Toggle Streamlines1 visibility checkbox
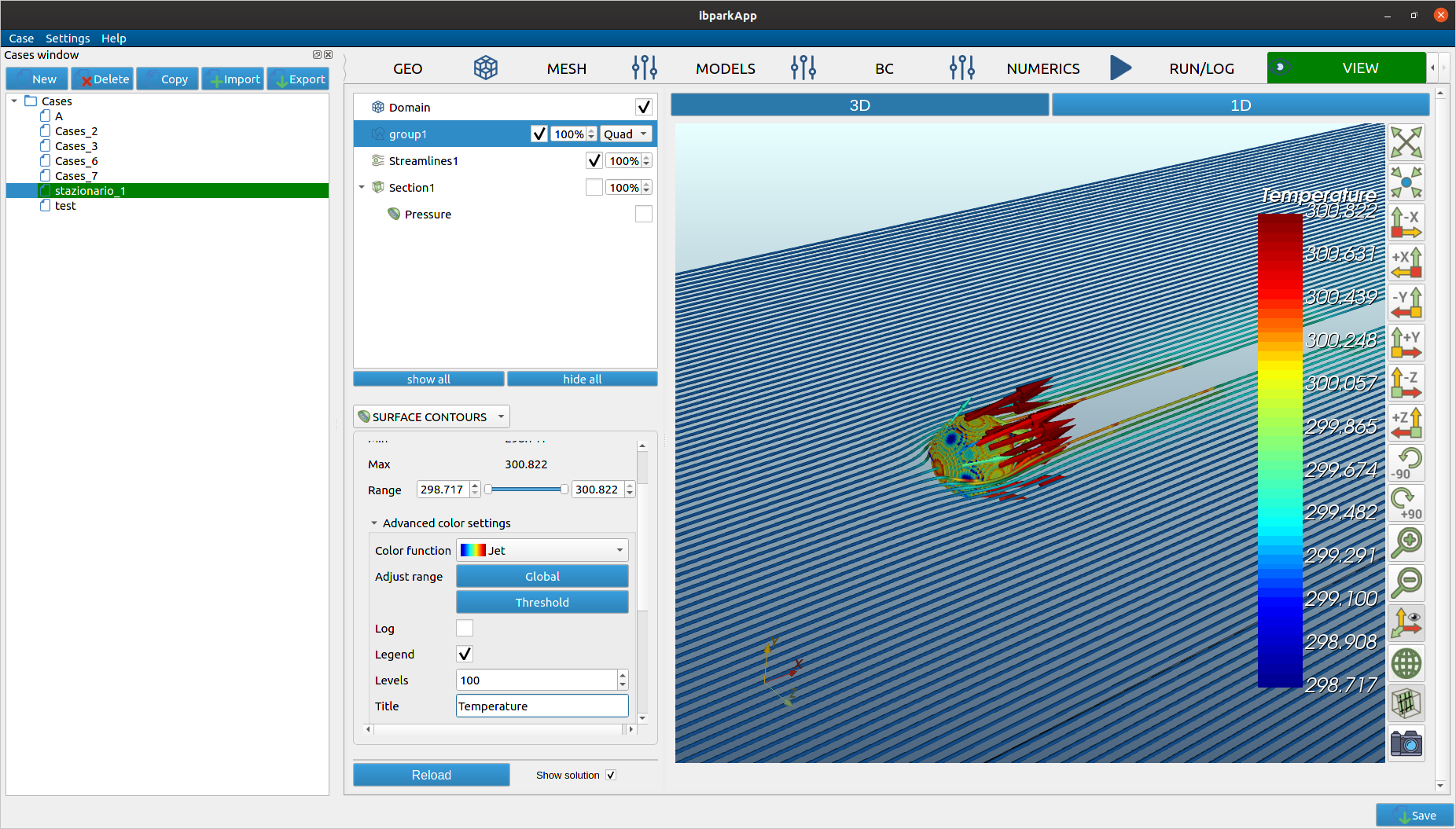The image size is (1456, 829). pyautogui.click(x=594, y=161)
